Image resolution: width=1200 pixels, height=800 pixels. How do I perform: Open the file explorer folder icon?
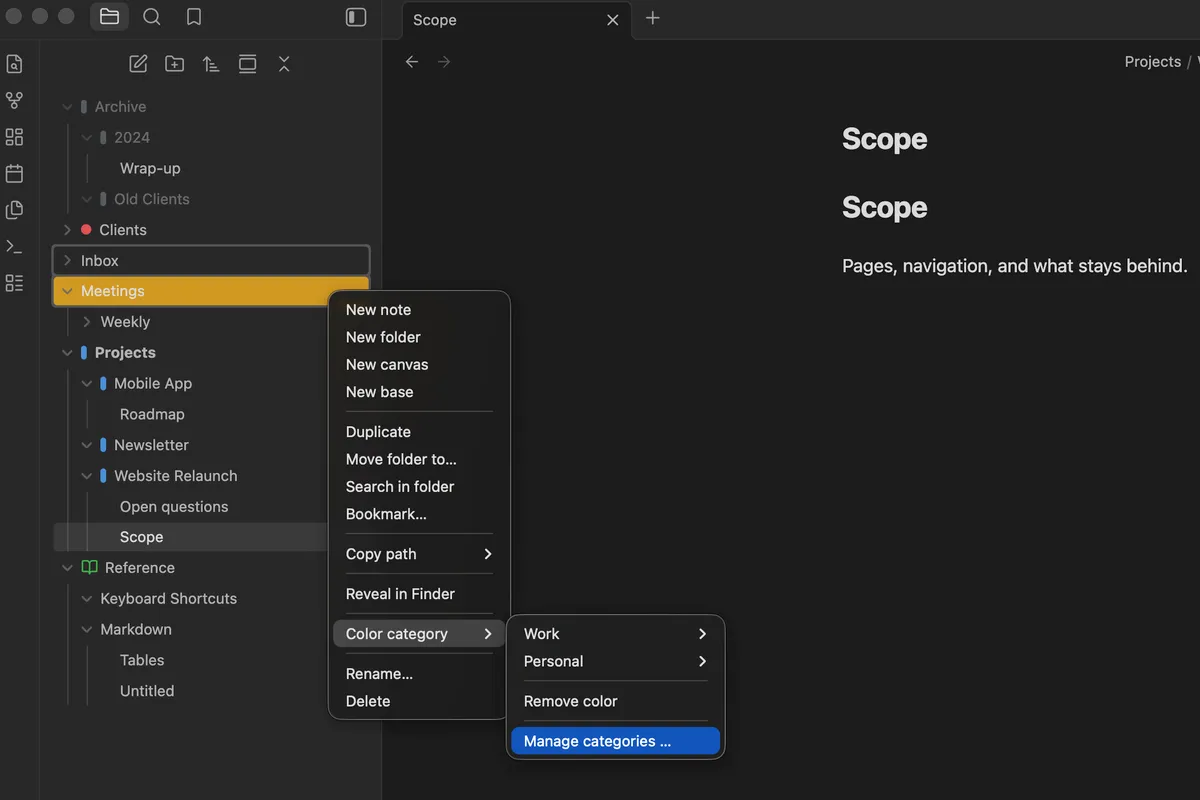tap(109, 17)
